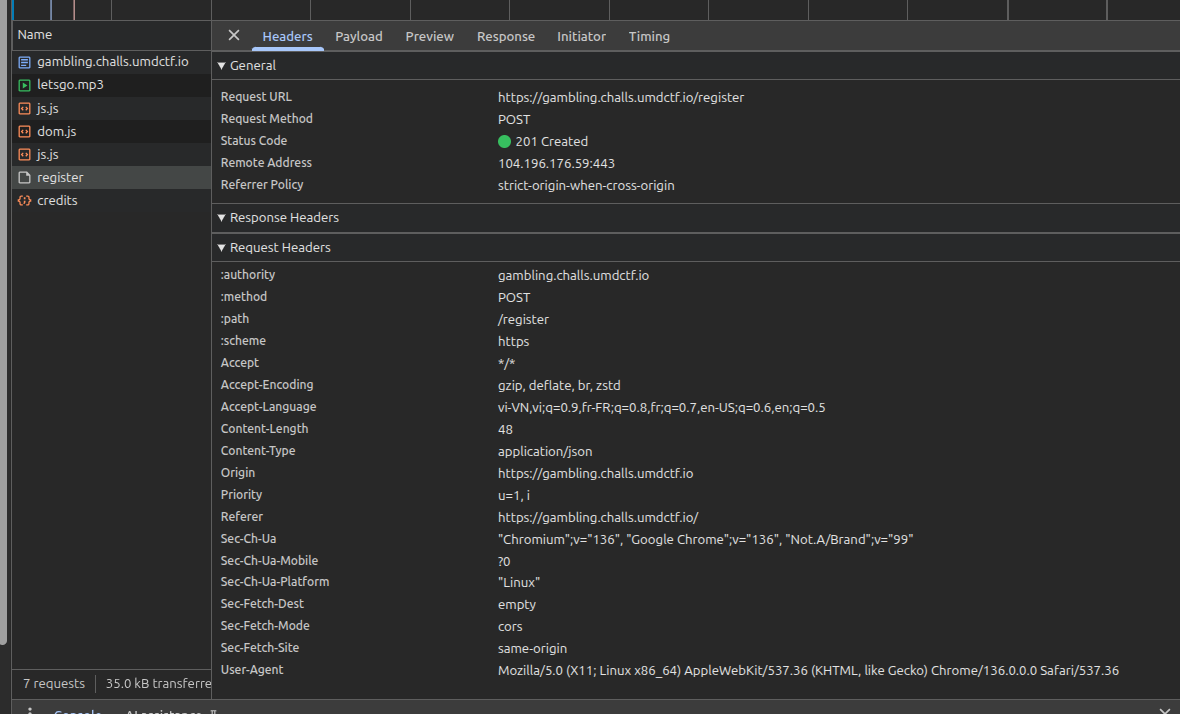This screenshot has width=1180, height=714.
Task: Click the document icon beside gambling.challs.umdctf.io
Action: click(x=25, y=62)
